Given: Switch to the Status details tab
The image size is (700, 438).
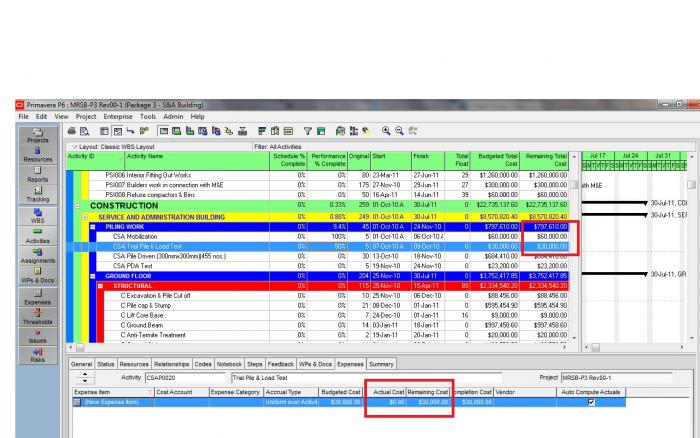Looking at the screenshot, I should [106, 364].
